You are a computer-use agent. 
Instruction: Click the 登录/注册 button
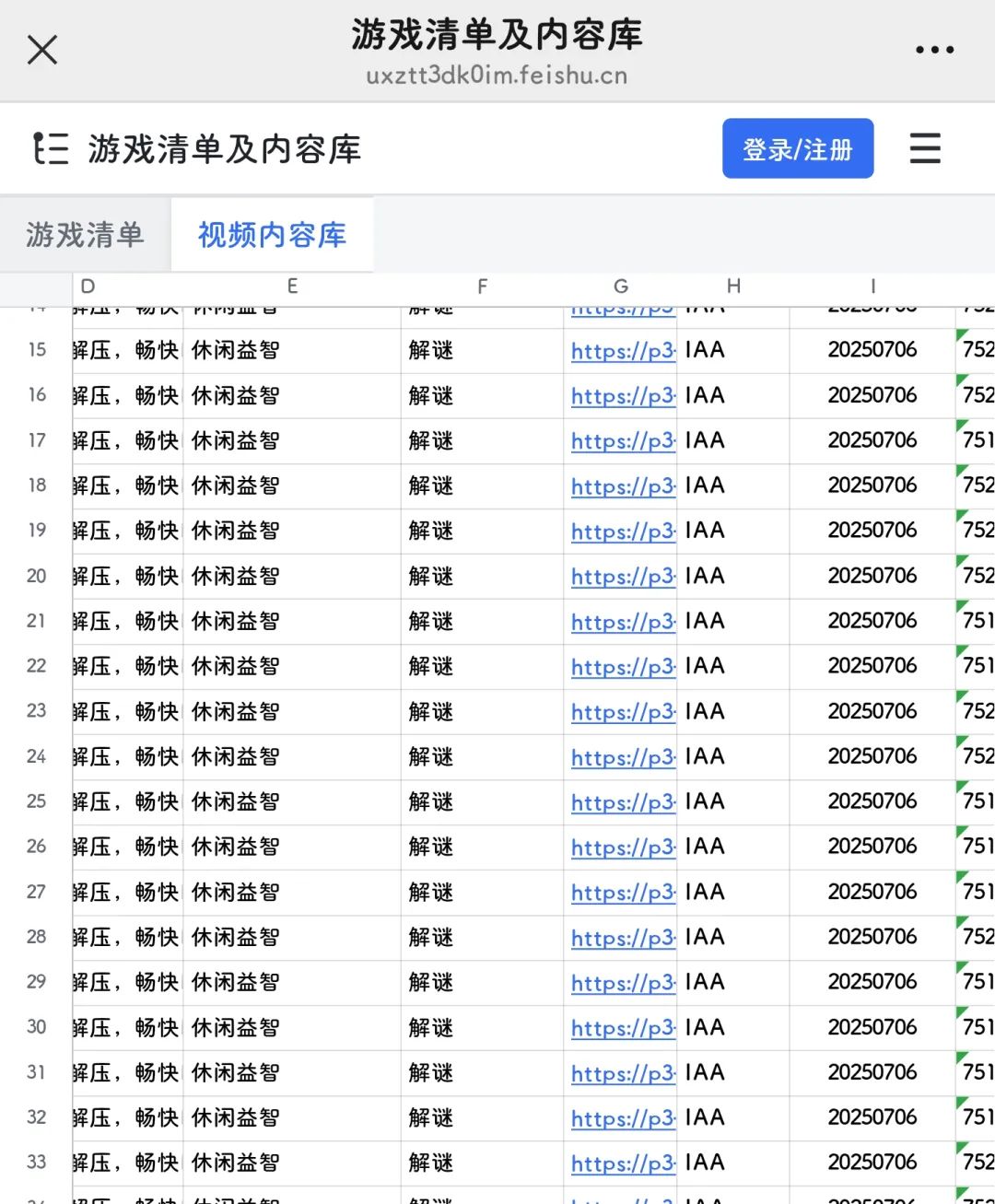pos(798,148)
